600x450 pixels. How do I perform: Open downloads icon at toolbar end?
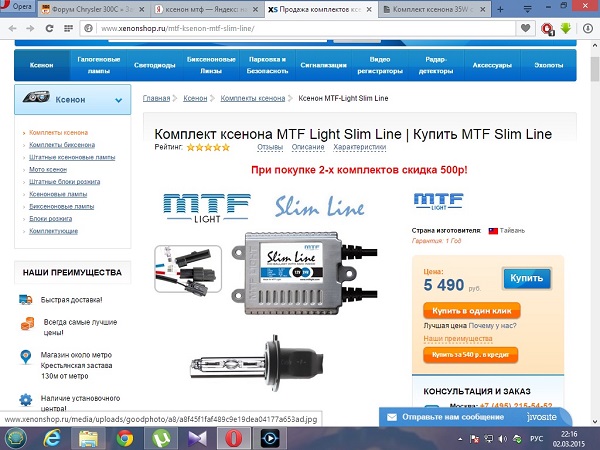point(588,28)
